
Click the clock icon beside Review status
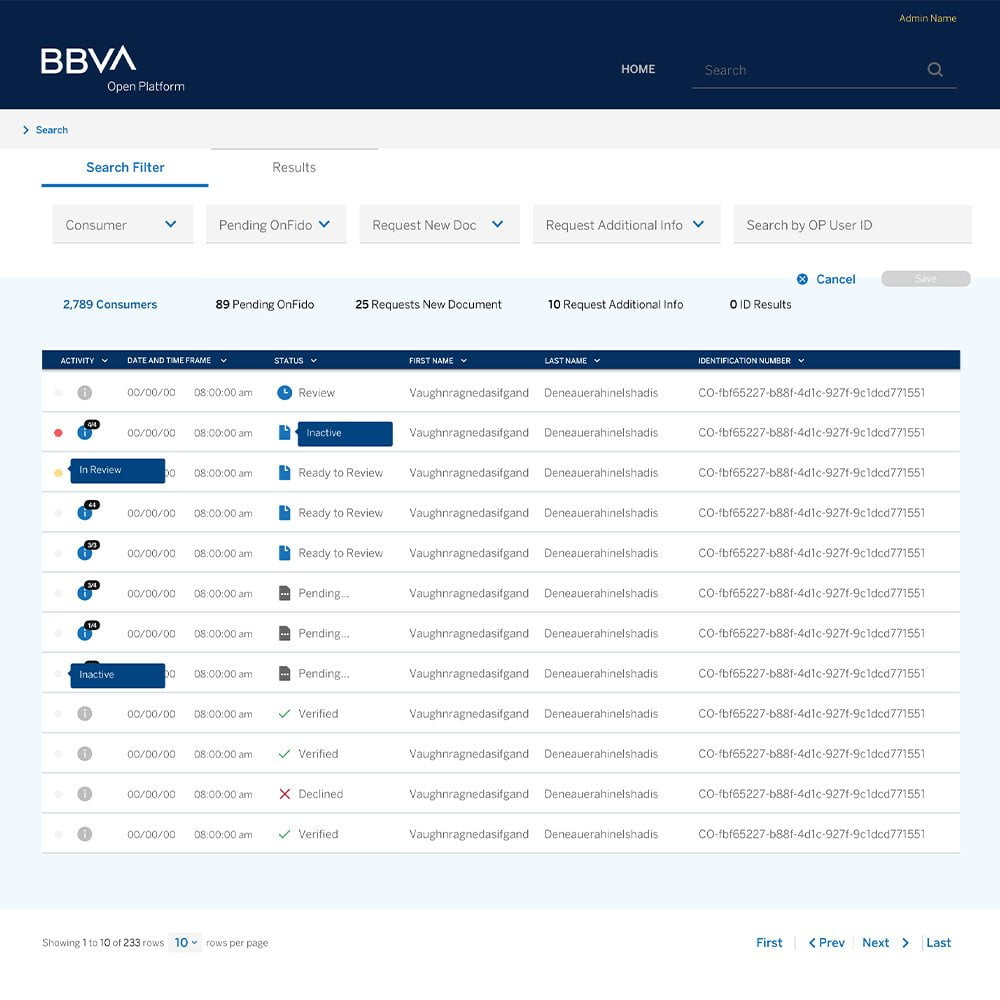coord(284,393)
